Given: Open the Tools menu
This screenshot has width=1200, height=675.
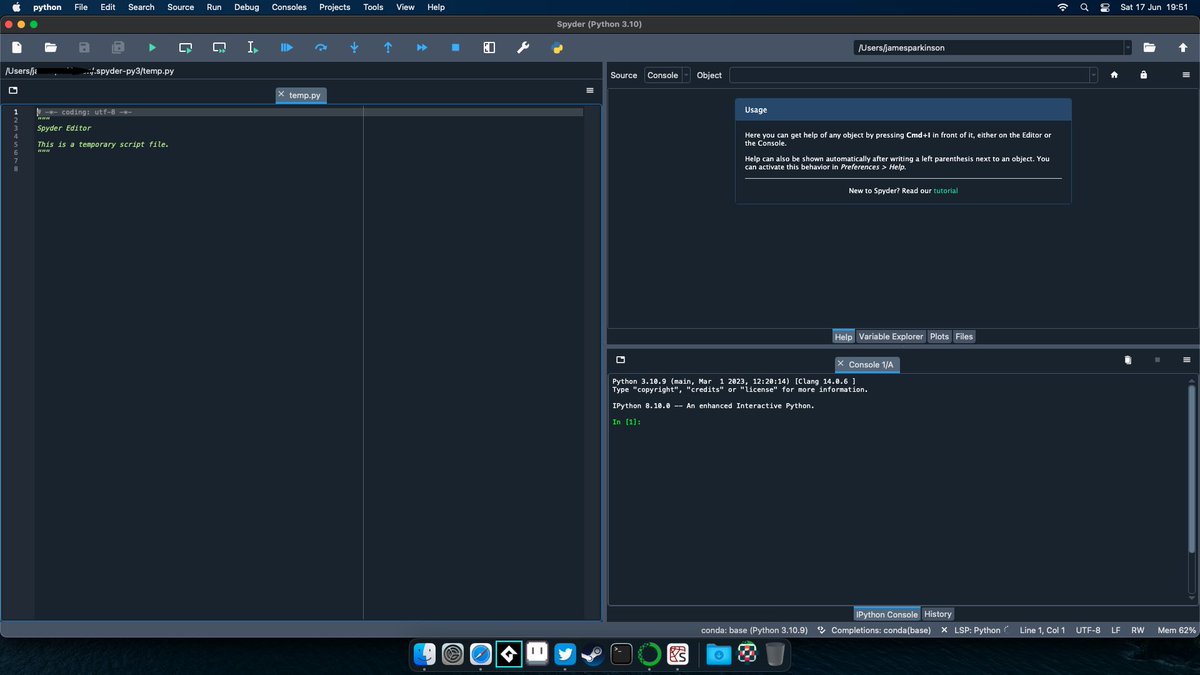Looking at the screenshot, I should [x=373, y=7].
